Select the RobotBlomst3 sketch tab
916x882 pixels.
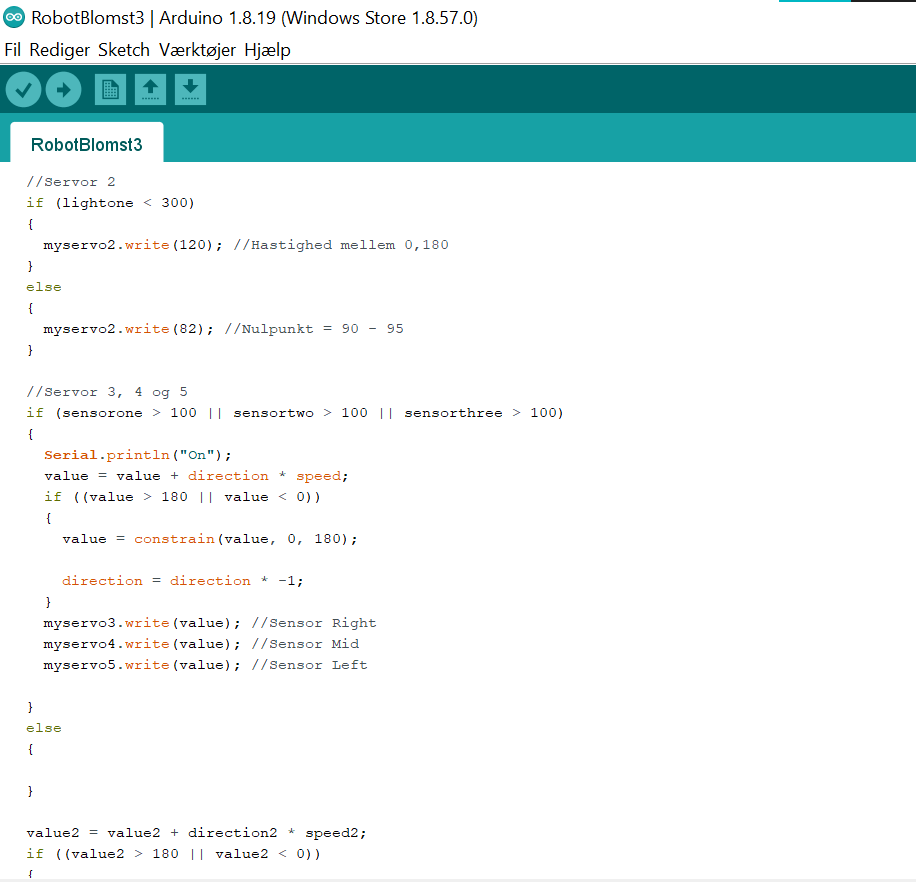click(x=86, y=144)
